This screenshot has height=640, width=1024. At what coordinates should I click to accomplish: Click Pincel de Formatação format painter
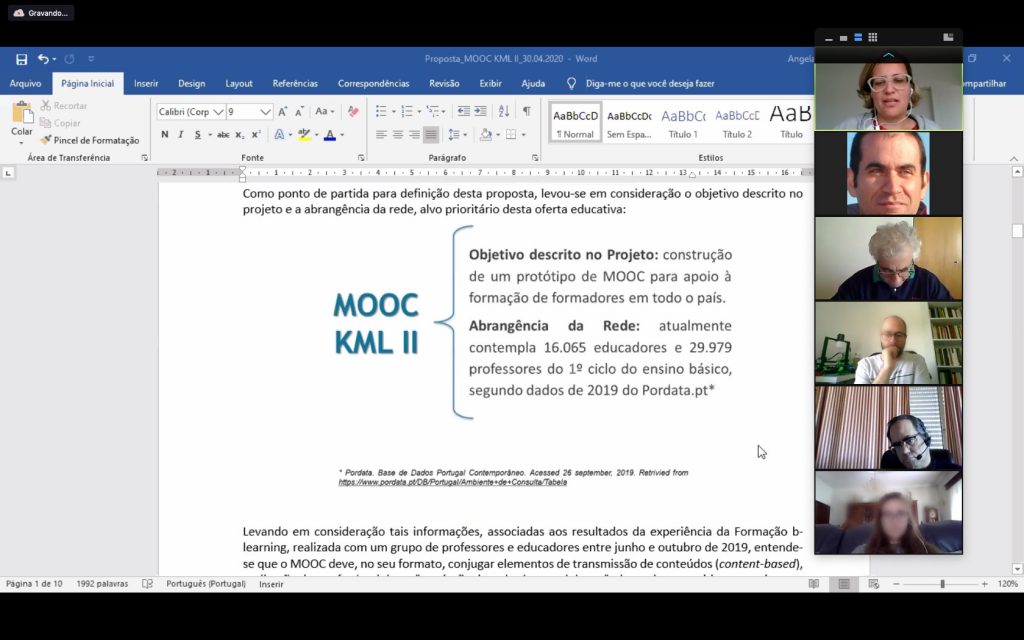point(89,140)
